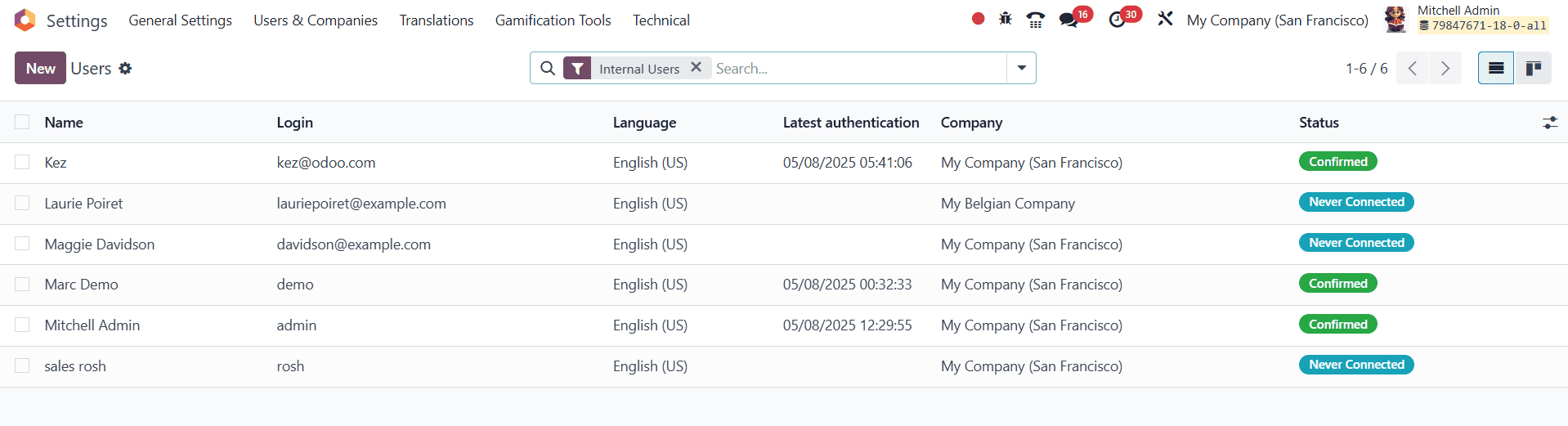This screenshot has width=1568, height=426.
Task: Open the Users gear actions menu
Action: (125, 69)
